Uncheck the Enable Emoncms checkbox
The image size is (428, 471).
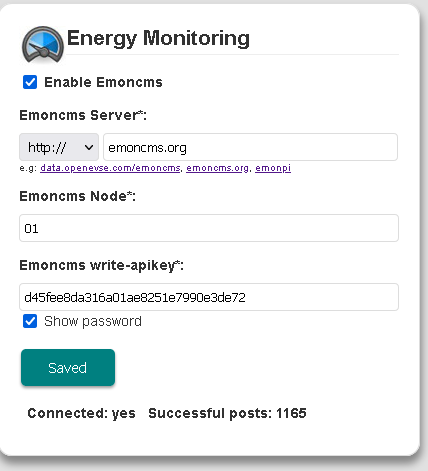(30, 82)
